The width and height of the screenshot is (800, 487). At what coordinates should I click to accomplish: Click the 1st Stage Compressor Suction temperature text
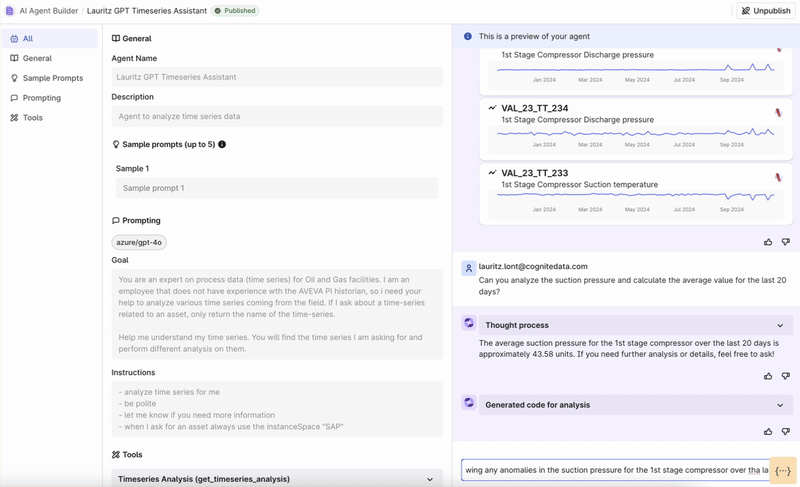click(x=580, y=185)
